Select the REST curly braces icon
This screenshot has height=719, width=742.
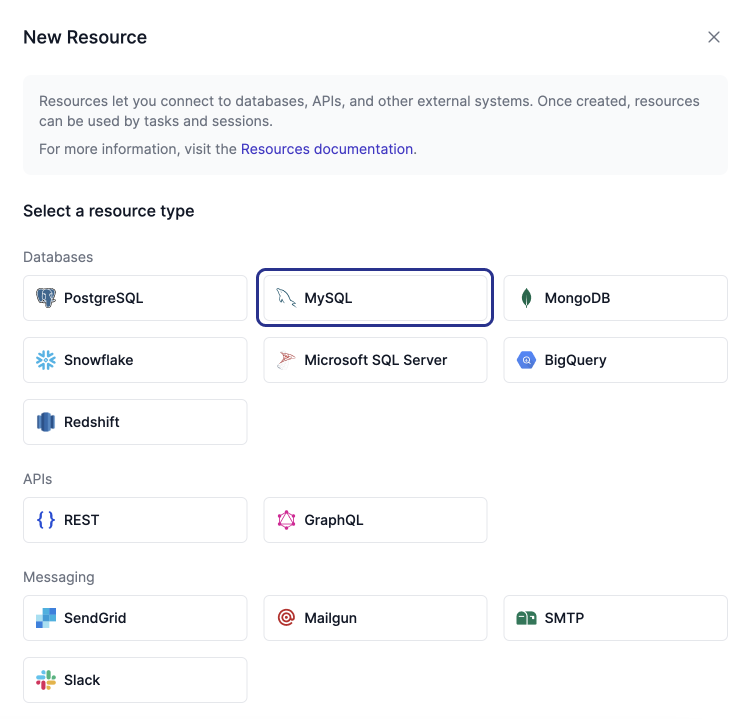[46, 520]
